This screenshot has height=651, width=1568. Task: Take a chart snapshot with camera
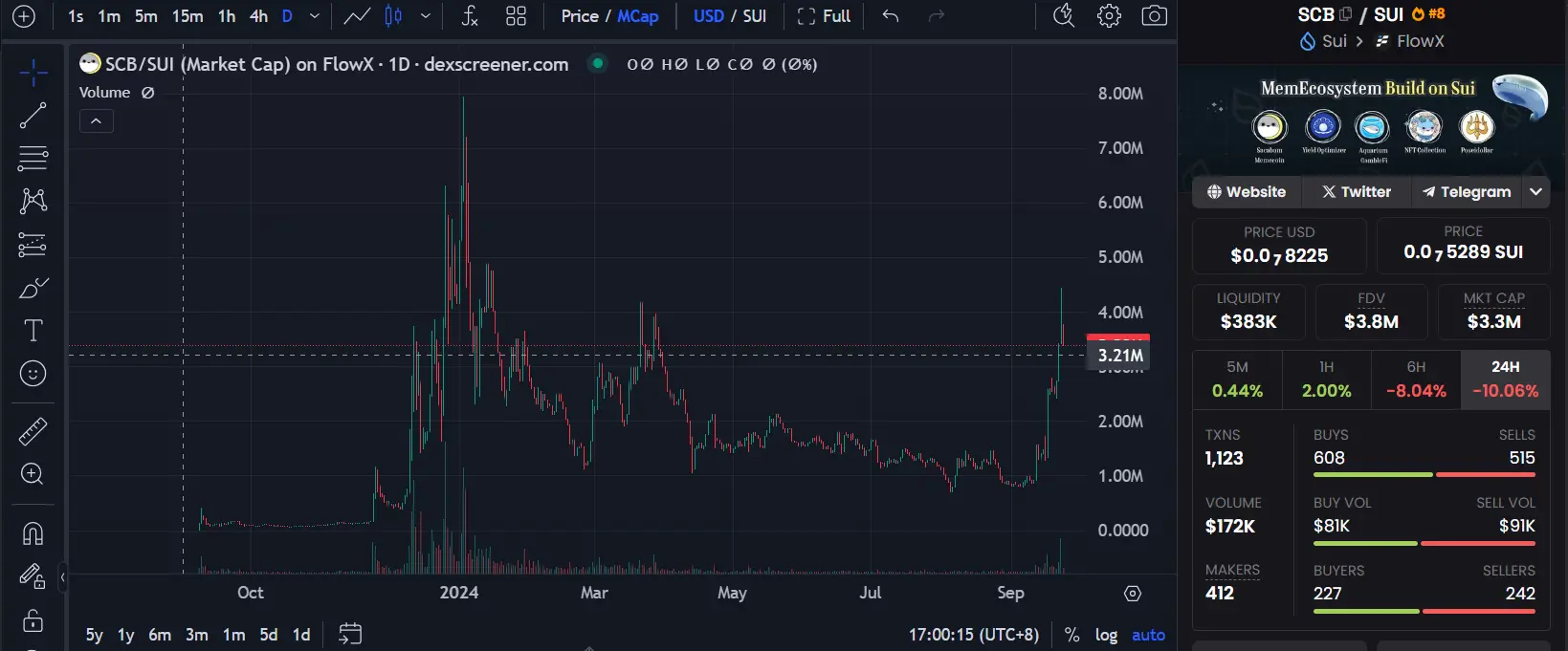click(x=1155, y=16)
